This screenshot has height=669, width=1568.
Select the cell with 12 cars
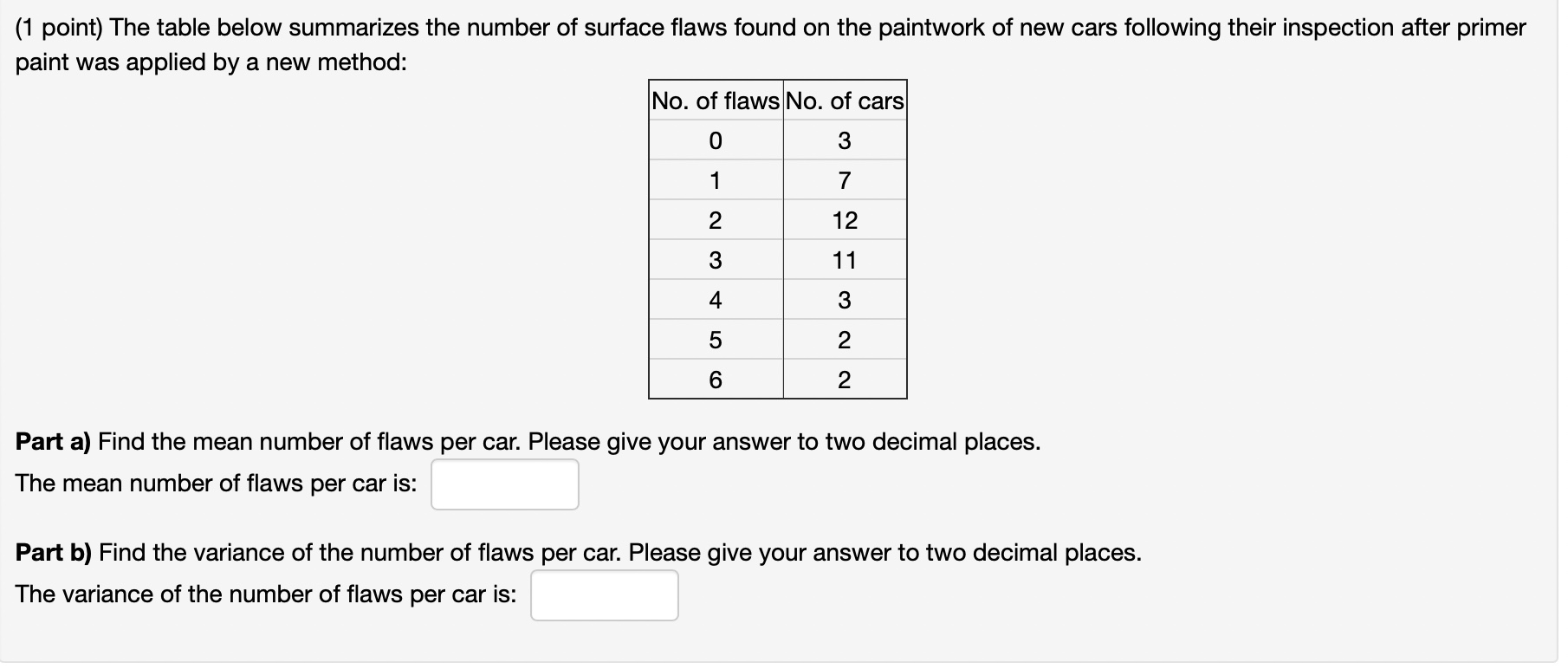pyautogui.click(x=844, y=220)
